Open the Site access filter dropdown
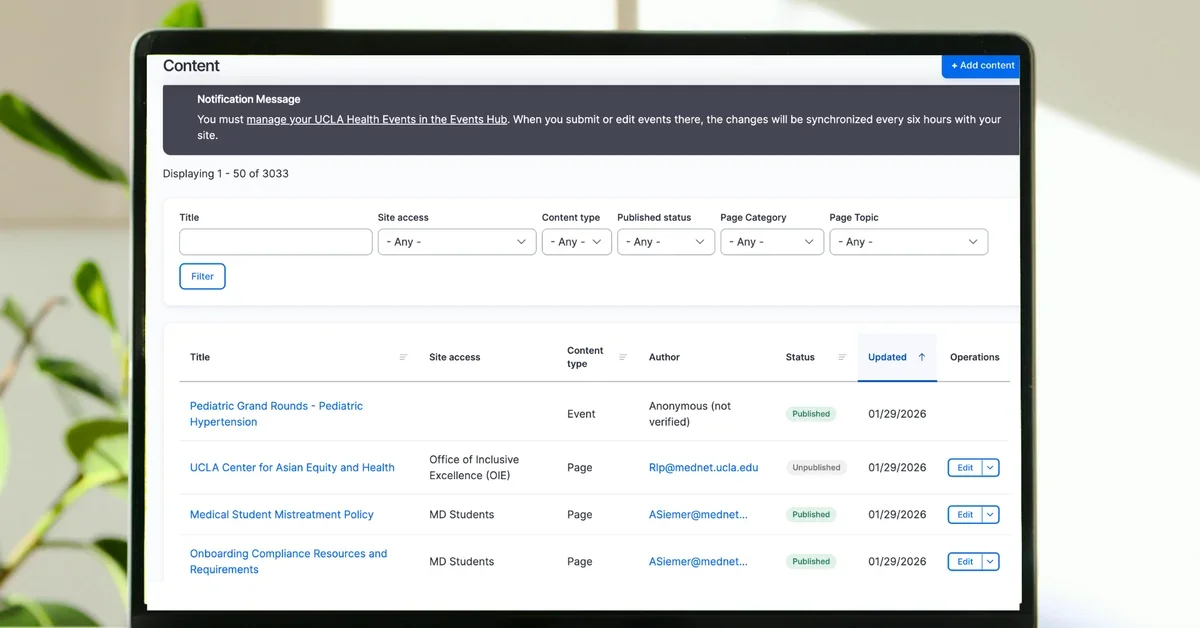The image size is (1200, 628). click(x=457, y=242)
